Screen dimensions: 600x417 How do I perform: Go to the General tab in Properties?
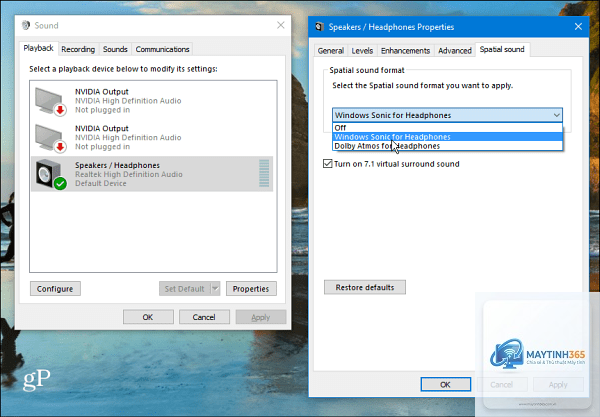(x=331, y=50)
